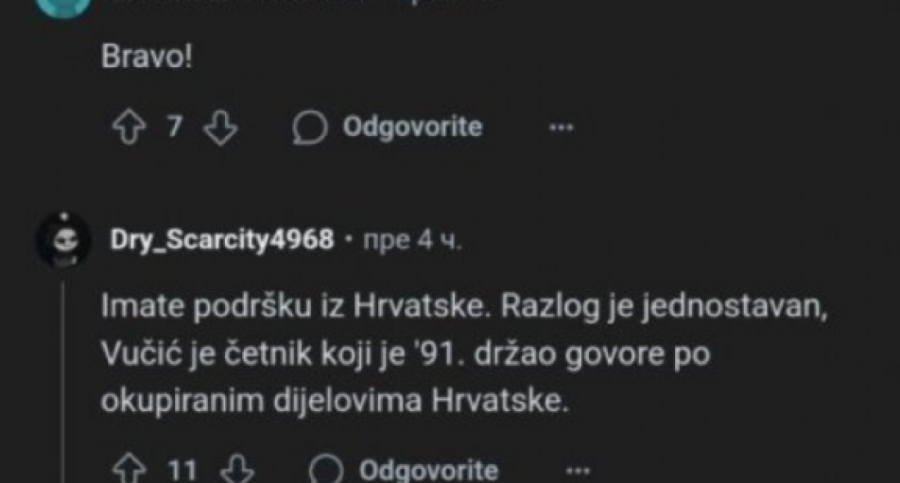Click the comment text starting "Imate podršku"
The height and width of the screenshot is (483, 900).
pyautogui.click(x=464, y=353)
